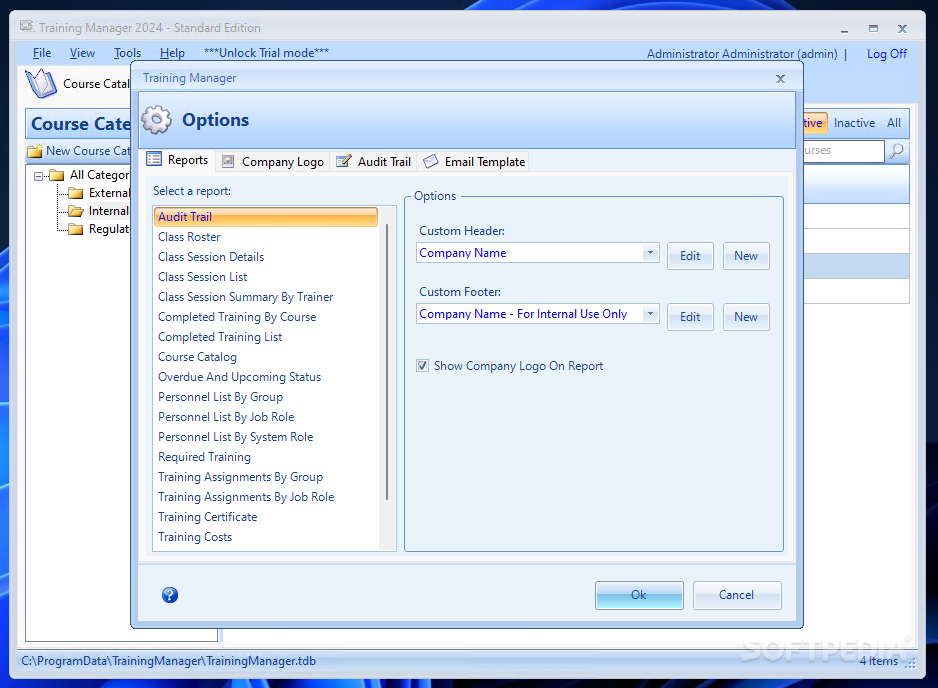Click the blue help question mark icon
This screenshot has width=938, height=688.
click(170, 595)
